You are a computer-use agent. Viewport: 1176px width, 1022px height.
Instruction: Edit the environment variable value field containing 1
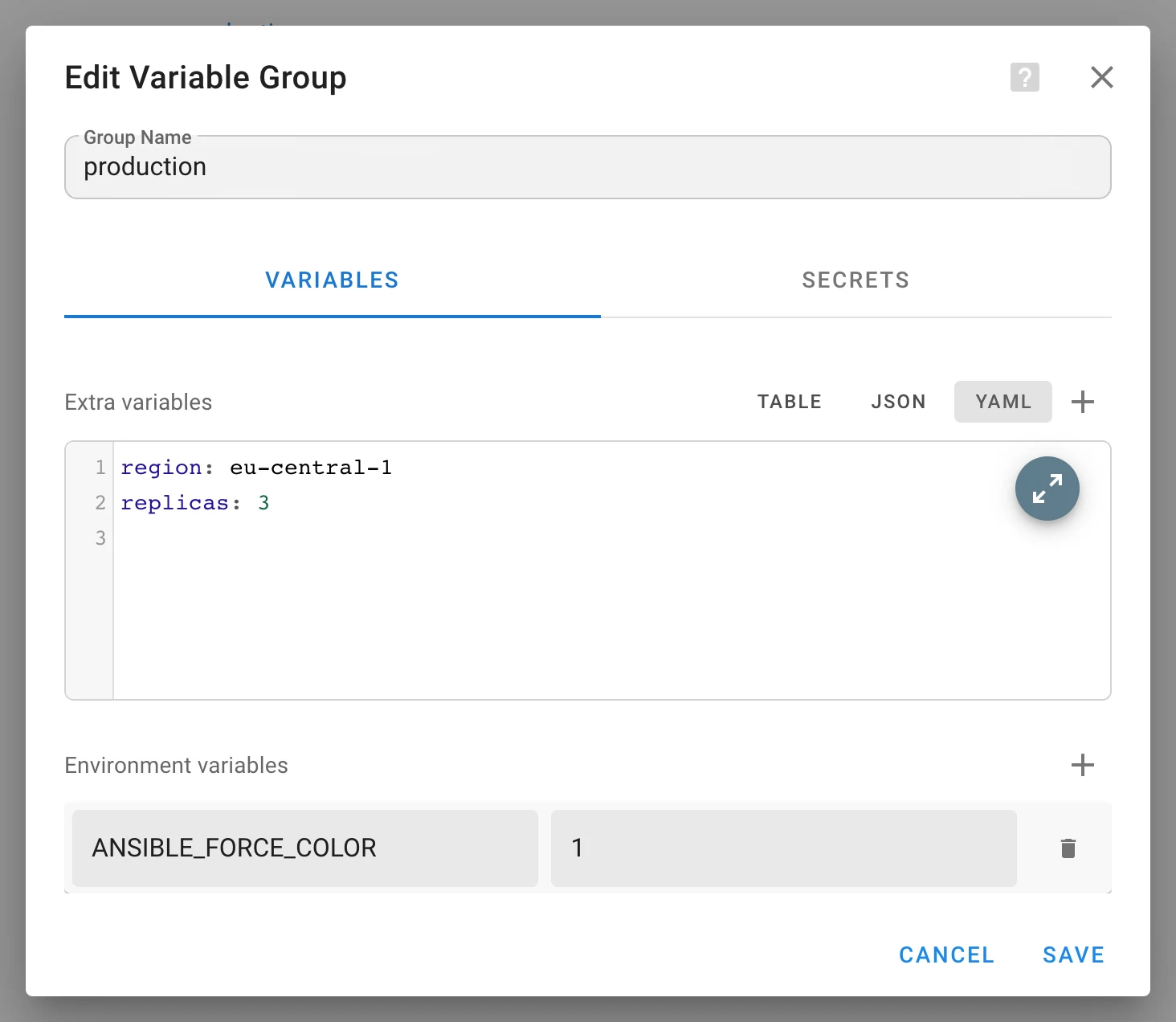point(783,848)
